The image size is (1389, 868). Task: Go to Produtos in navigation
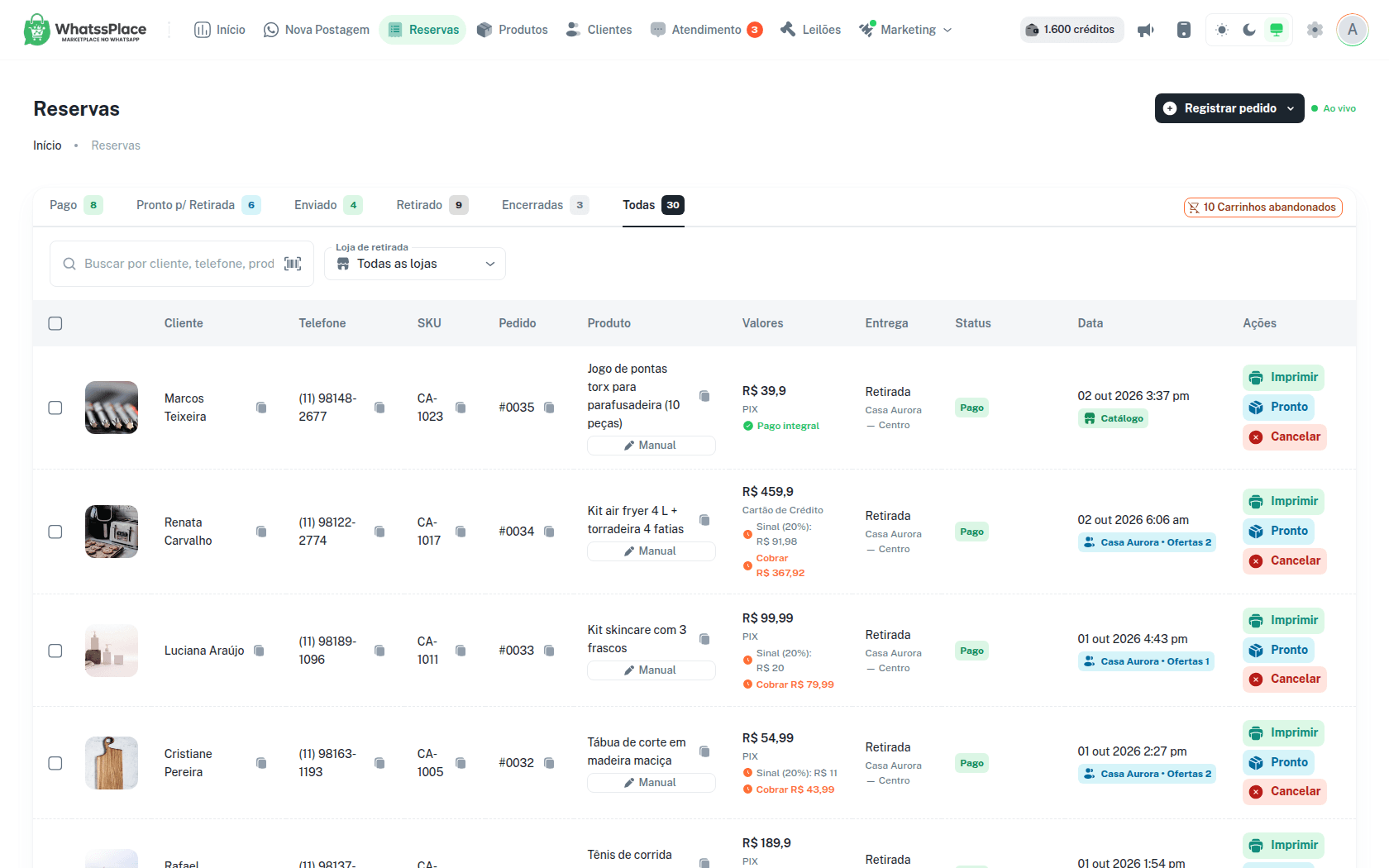[x=513, y=30]
